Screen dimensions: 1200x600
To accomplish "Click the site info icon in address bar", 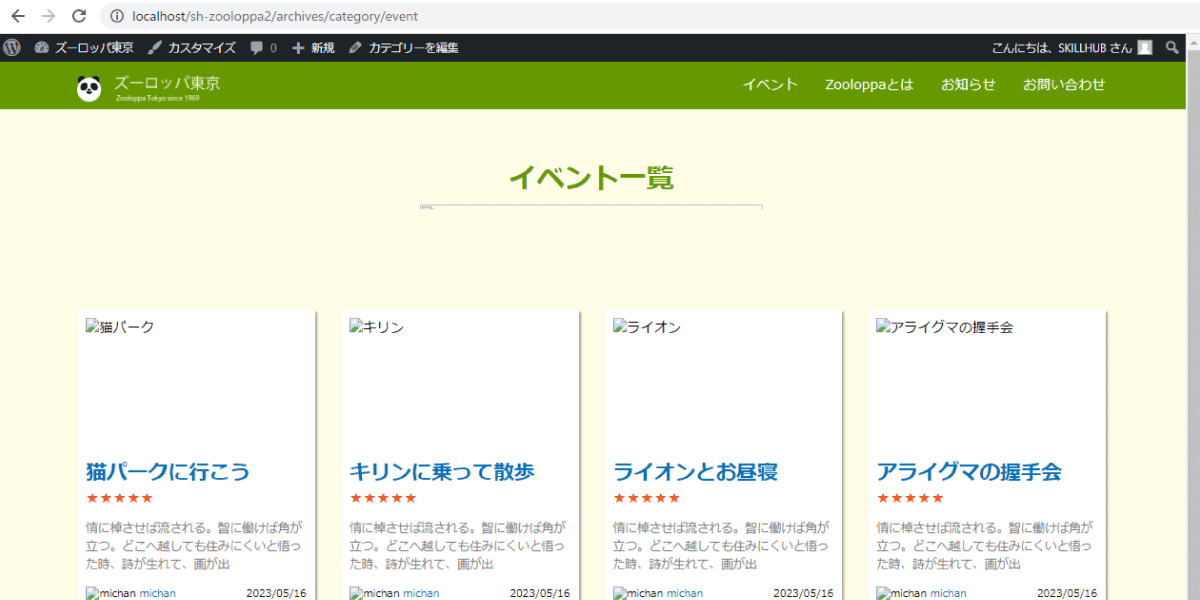I will click(x=117, y=16).
